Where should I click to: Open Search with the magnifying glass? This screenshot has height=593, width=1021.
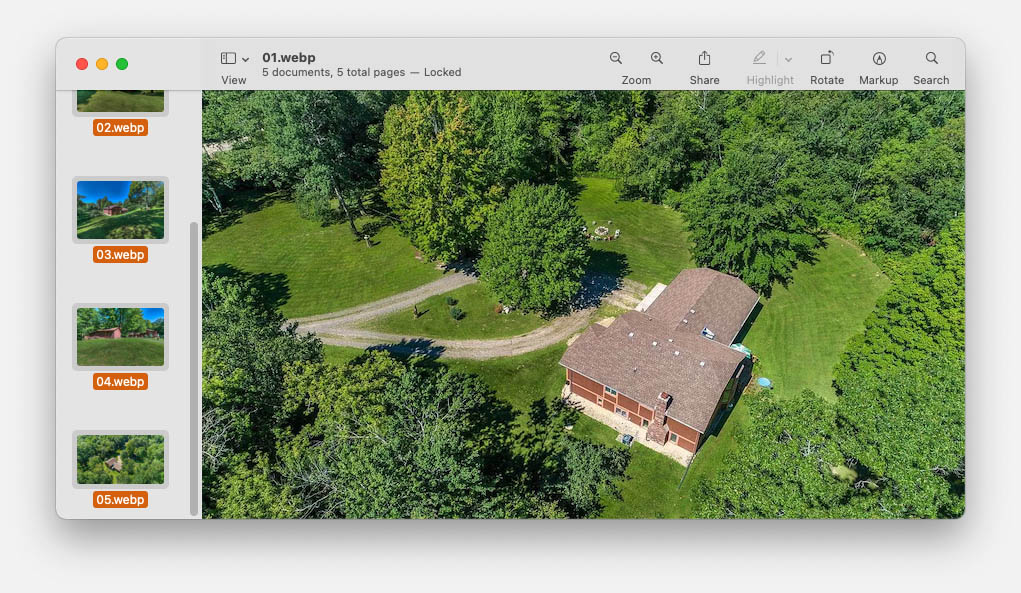click(x=931, y=59)
